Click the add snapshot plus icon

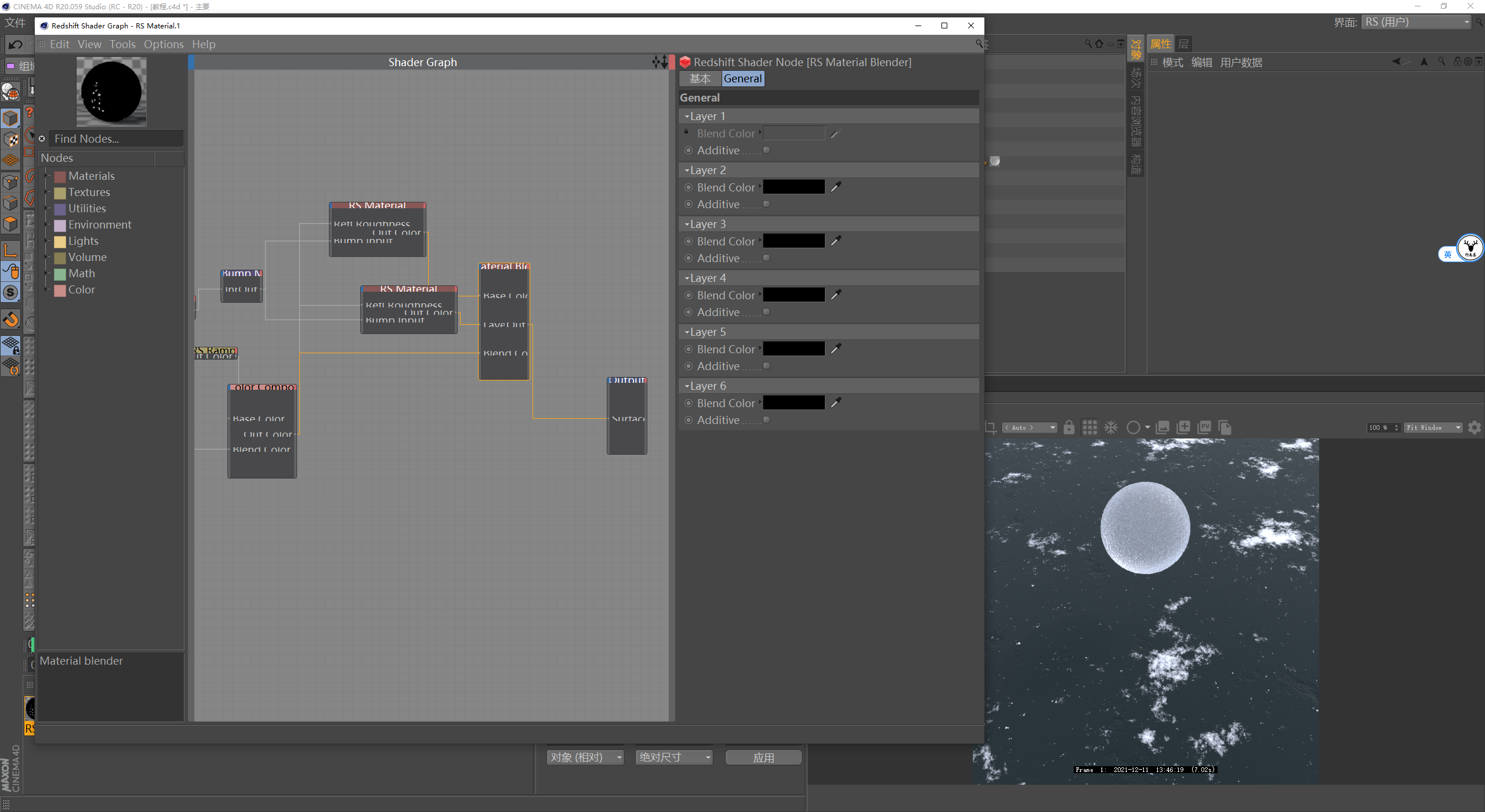(x=1183, y=427)
